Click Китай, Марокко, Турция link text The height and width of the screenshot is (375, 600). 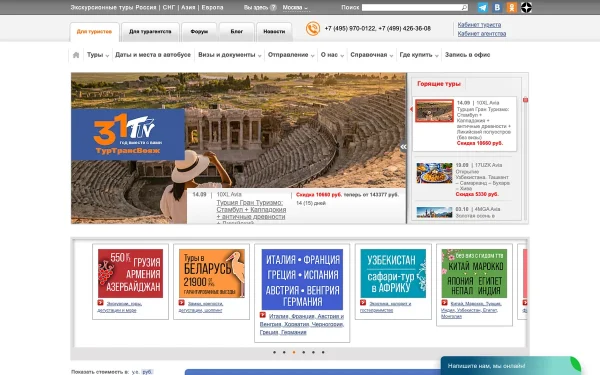click(x=471, y=310)
